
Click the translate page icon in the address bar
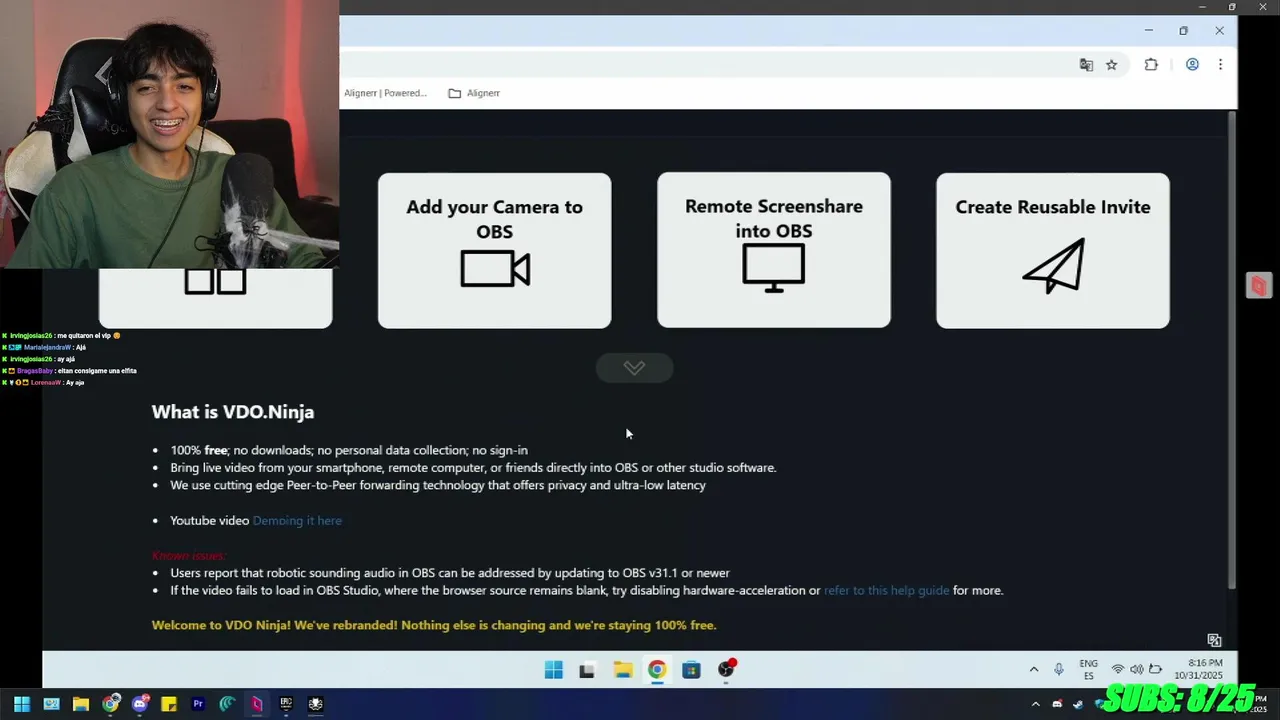(x=1086, y=64)
